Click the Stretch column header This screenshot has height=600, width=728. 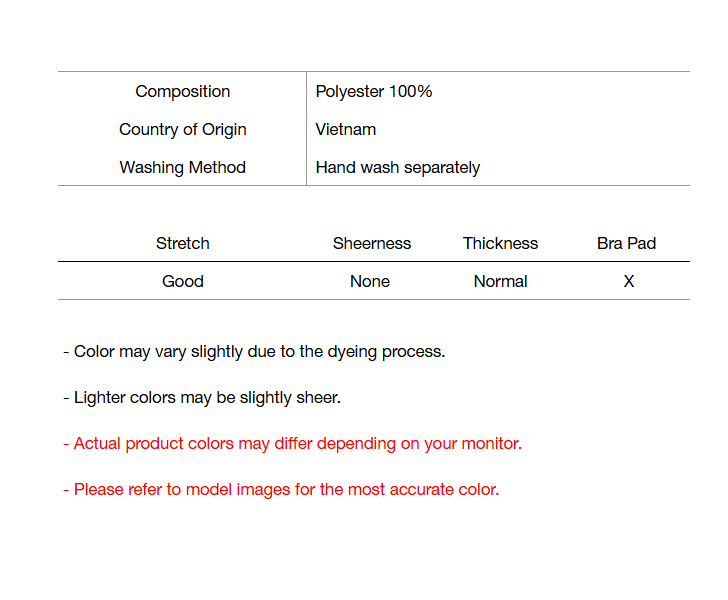[x=183, y=243]
